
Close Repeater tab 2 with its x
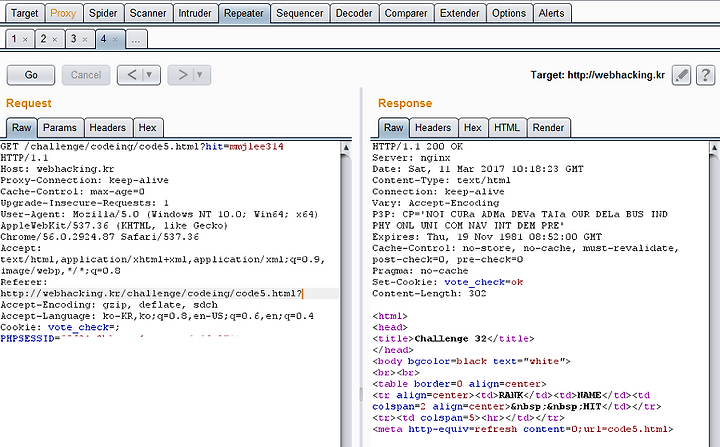point(55,40)
